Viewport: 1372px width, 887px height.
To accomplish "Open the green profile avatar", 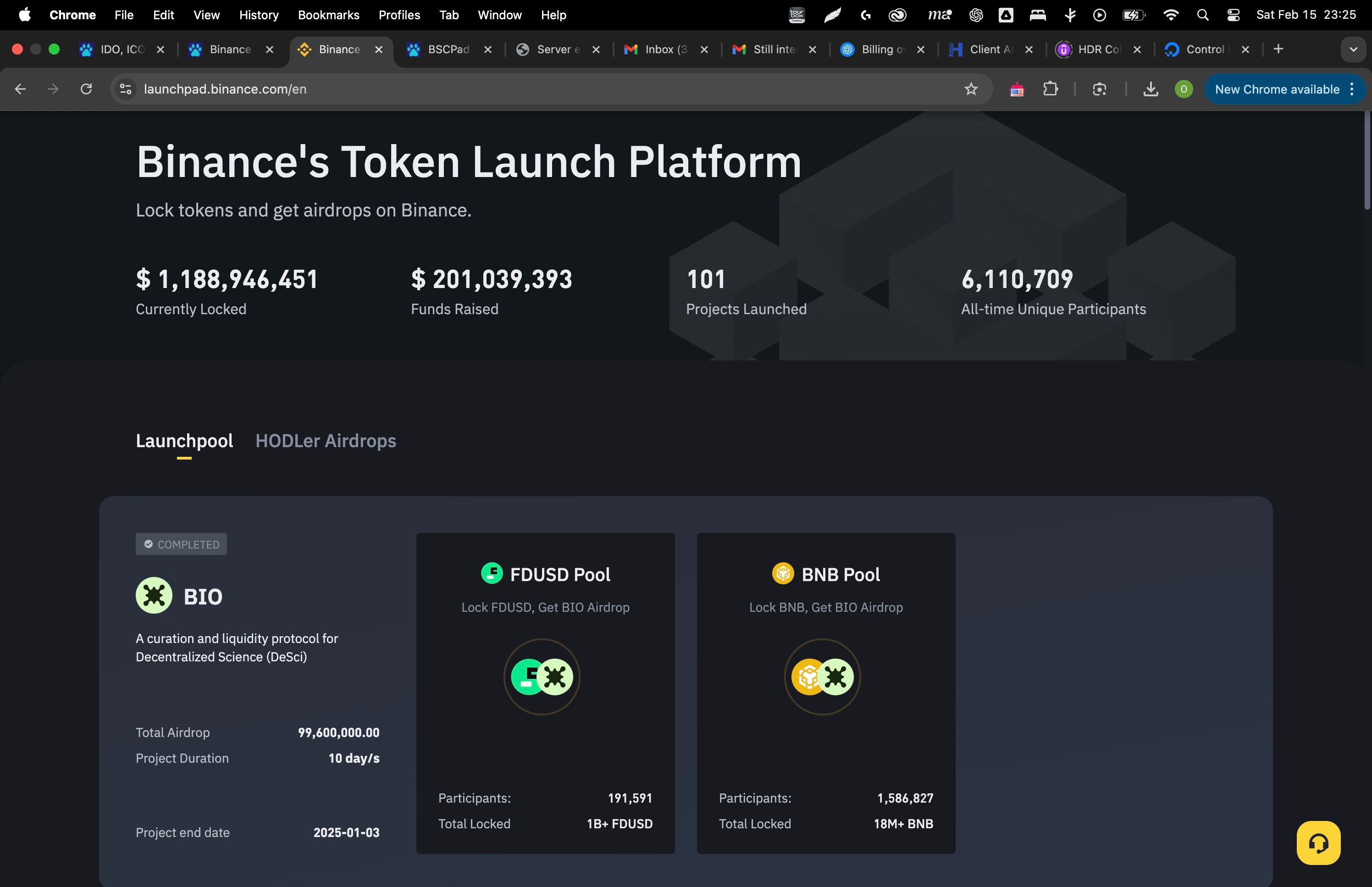I will click(1184, 89).
